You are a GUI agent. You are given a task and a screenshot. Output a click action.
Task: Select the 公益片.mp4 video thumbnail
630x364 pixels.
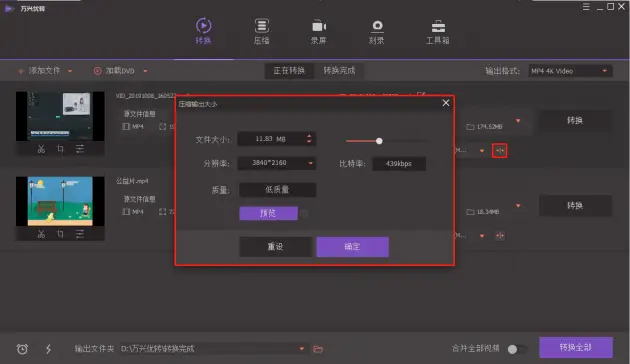click(x=60, y=201)
